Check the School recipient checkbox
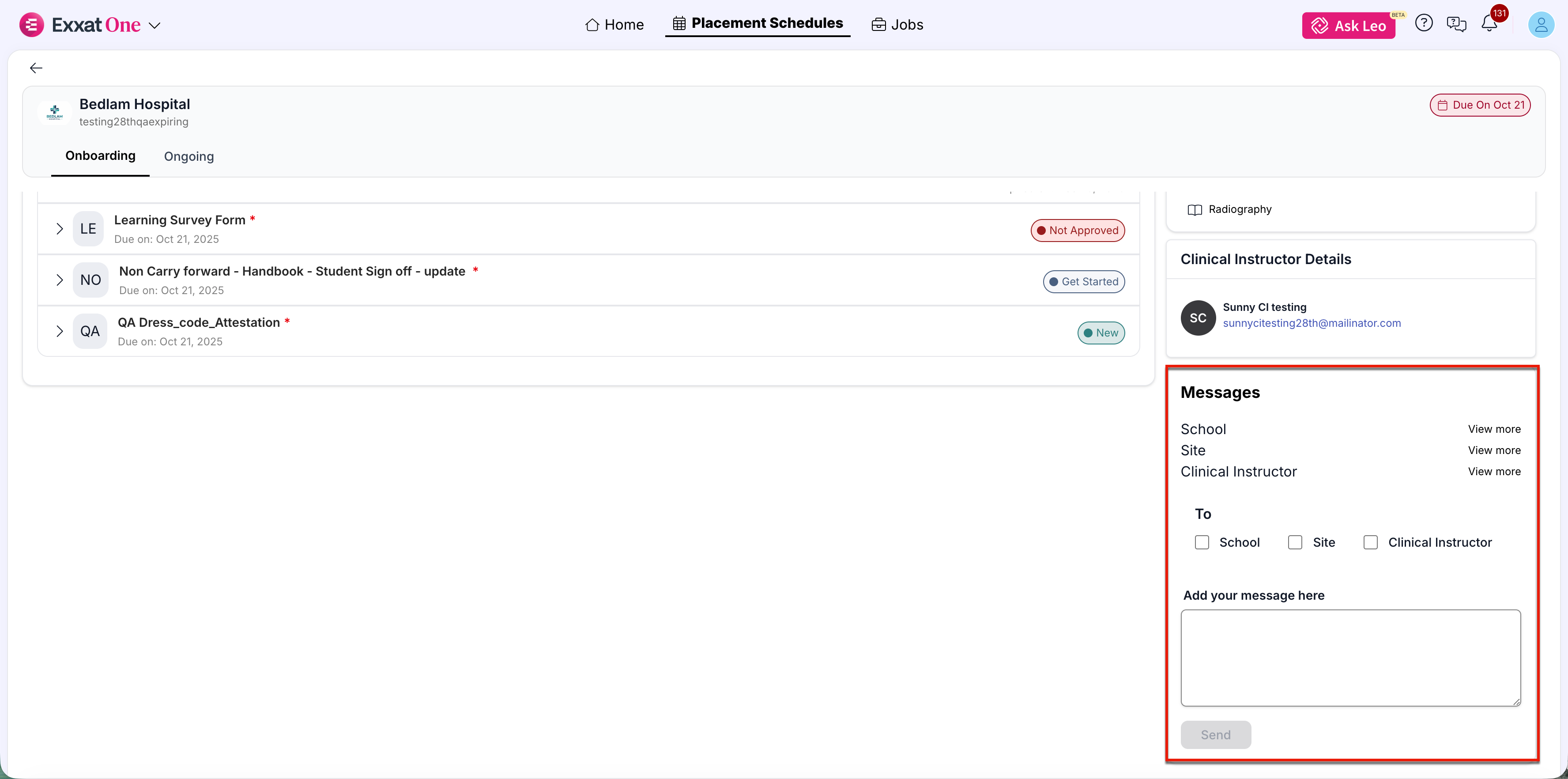Screen dimensions: 1568x779 coord(1202,542)
